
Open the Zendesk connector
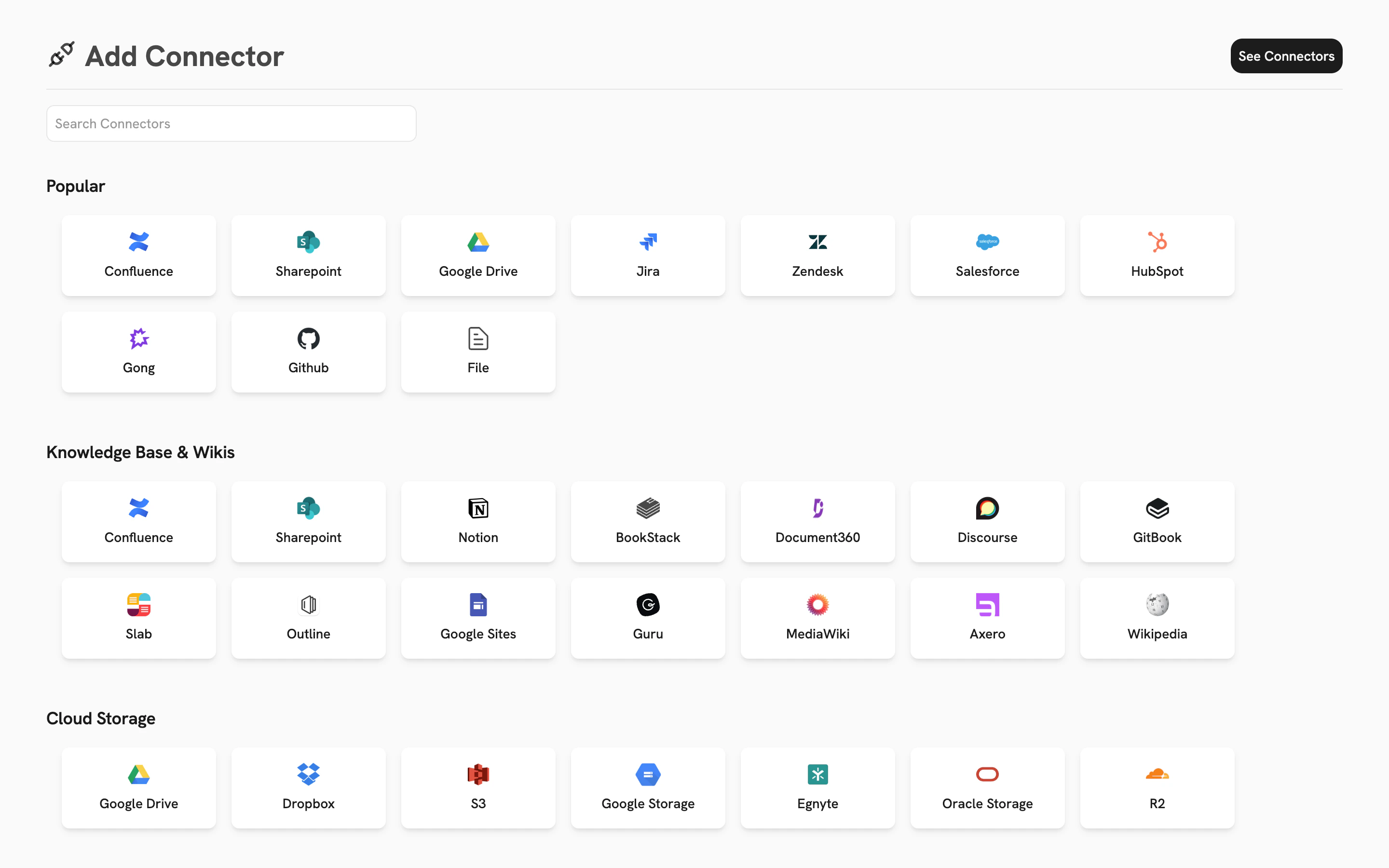(x=817, y=256)
